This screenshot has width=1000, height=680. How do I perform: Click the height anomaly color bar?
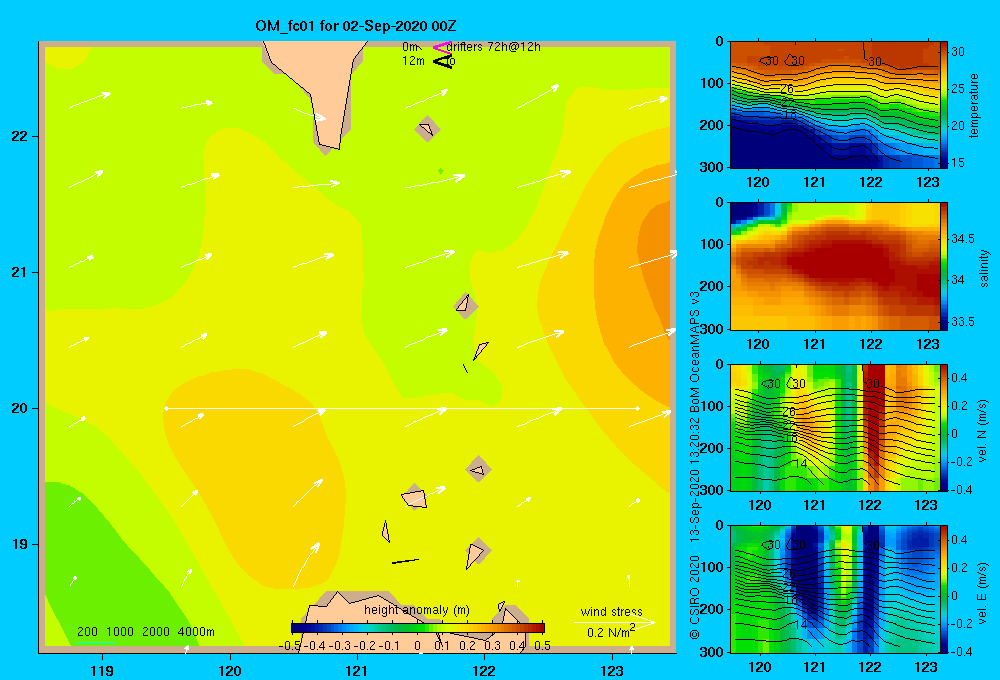(418, 628)
